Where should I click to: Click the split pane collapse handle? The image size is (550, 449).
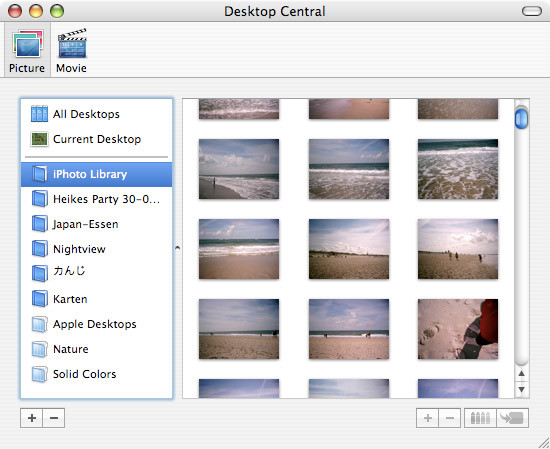177,248
